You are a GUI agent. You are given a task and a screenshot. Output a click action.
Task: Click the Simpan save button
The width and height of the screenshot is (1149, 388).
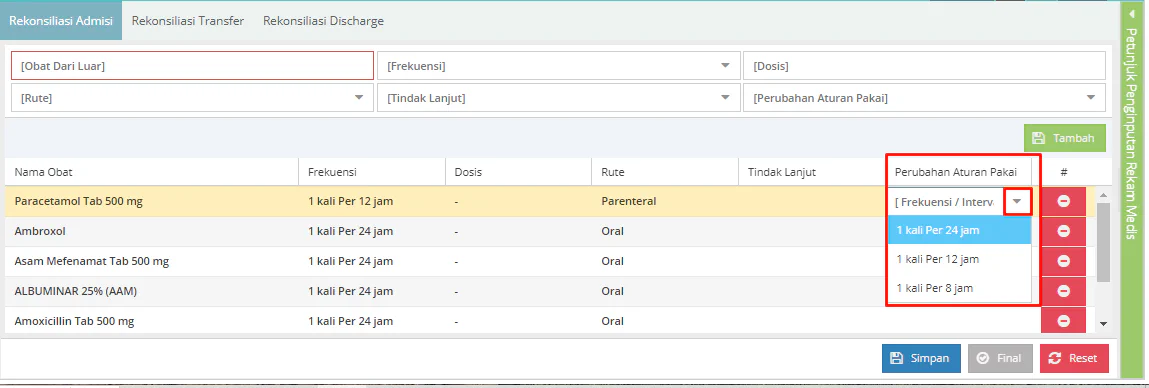click(x=921, y=359)
